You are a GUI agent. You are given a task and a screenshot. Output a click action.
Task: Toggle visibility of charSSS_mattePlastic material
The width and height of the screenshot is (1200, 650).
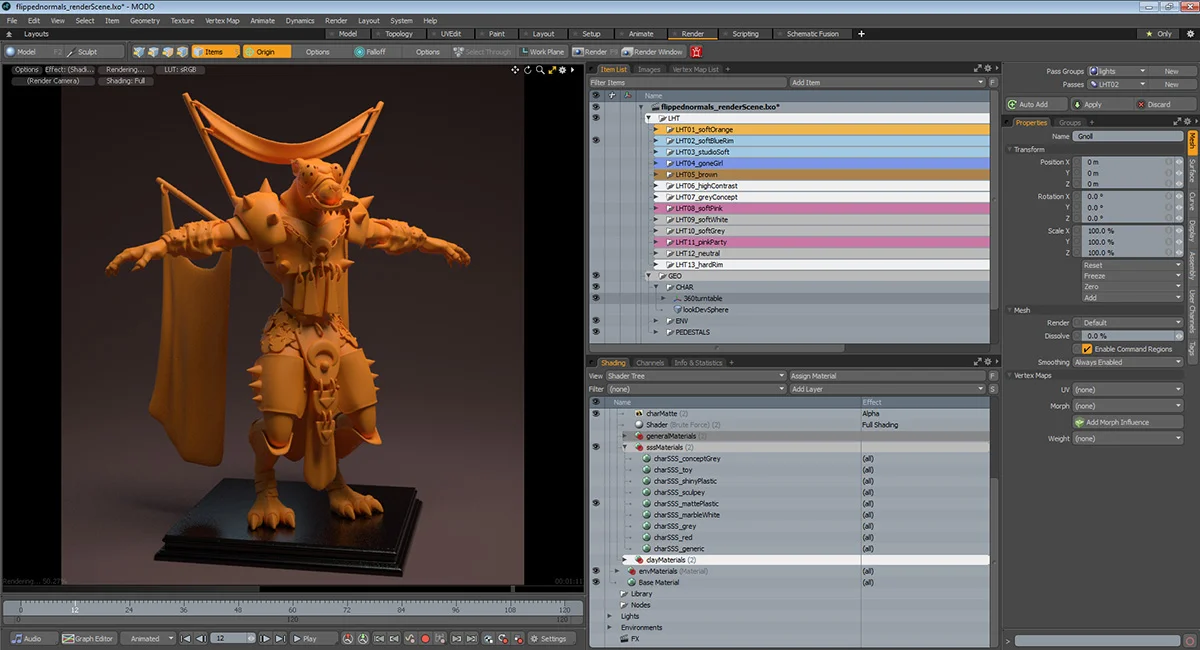(596, 504)
